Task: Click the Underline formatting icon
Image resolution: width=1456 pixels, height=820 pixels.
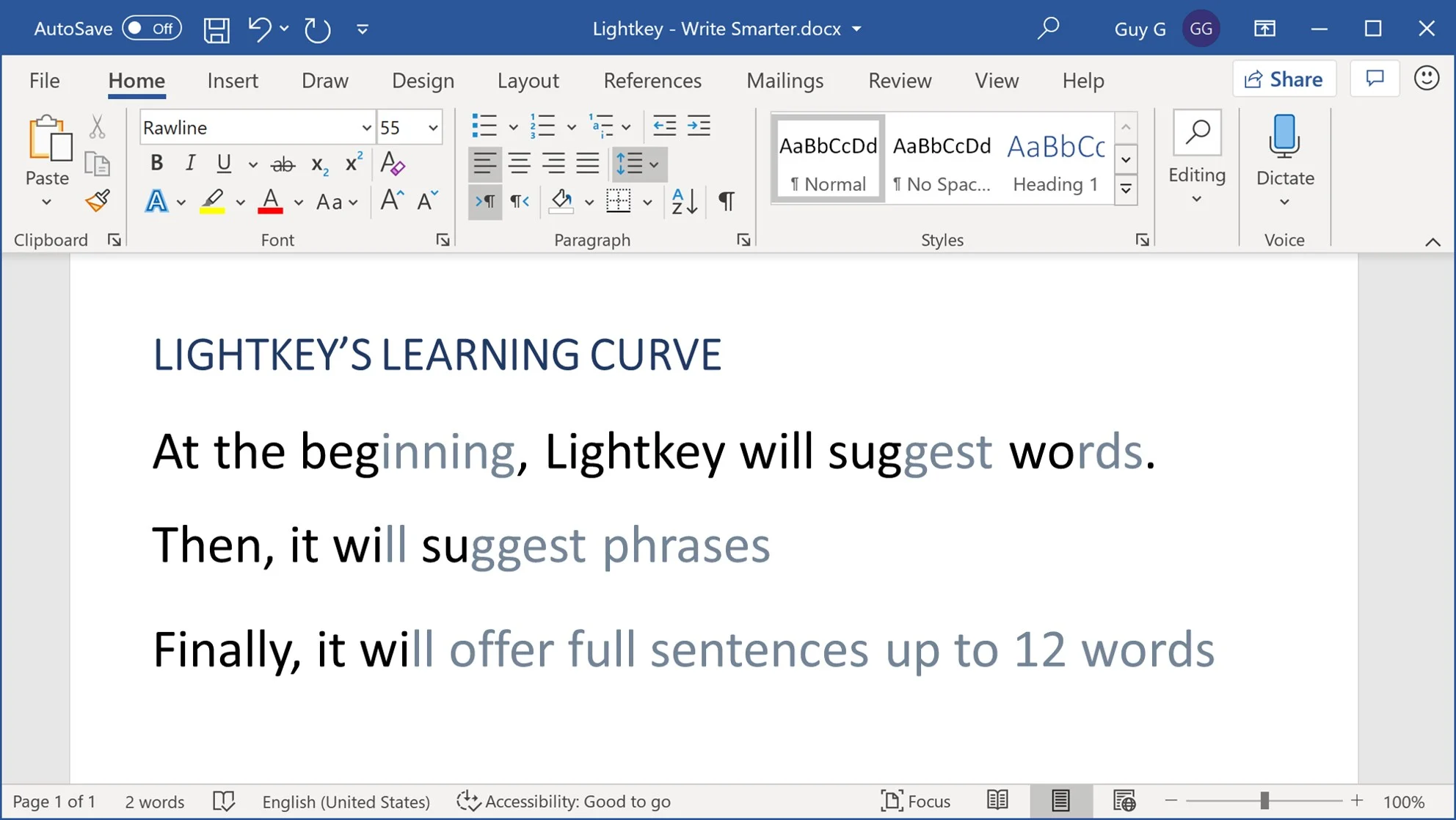Action: [x=224, y=163]
